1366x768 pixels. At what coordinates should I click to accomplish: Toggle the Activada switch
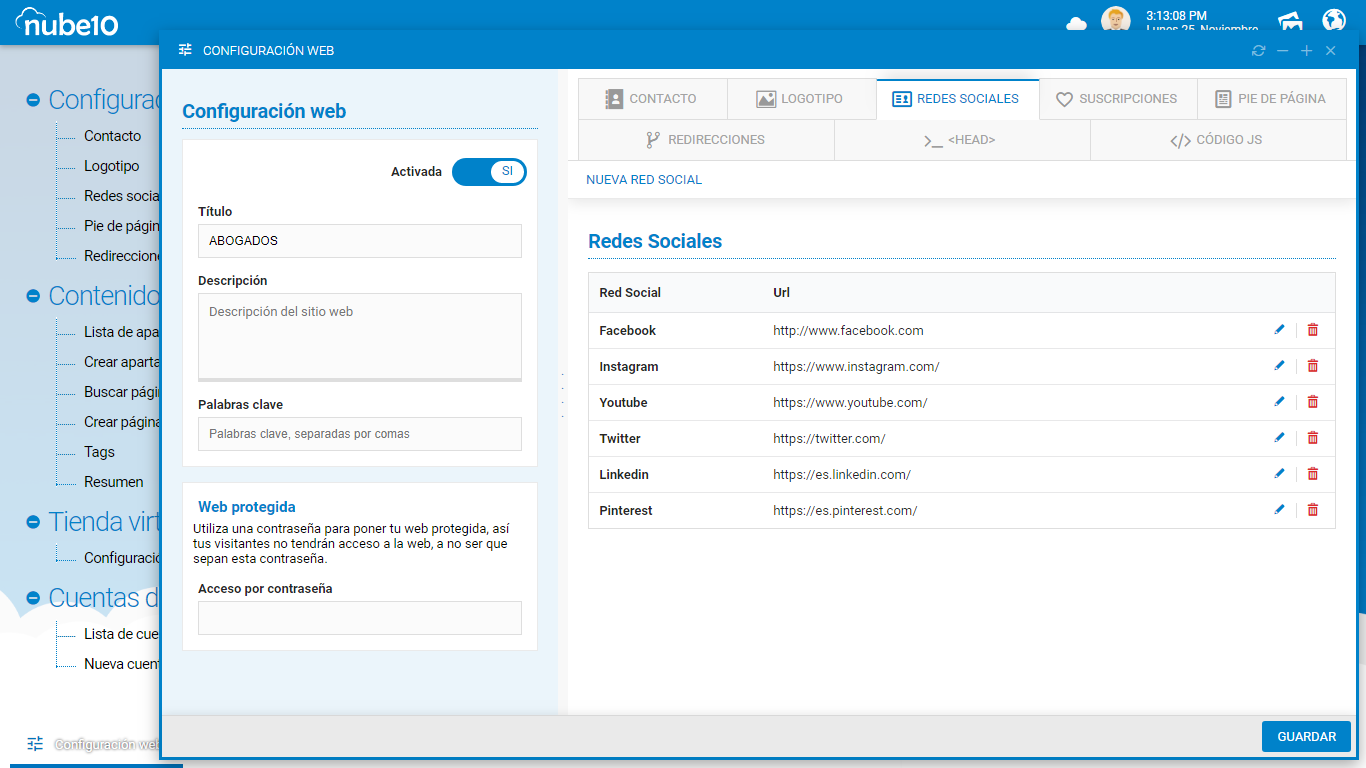tap(489, 172)
